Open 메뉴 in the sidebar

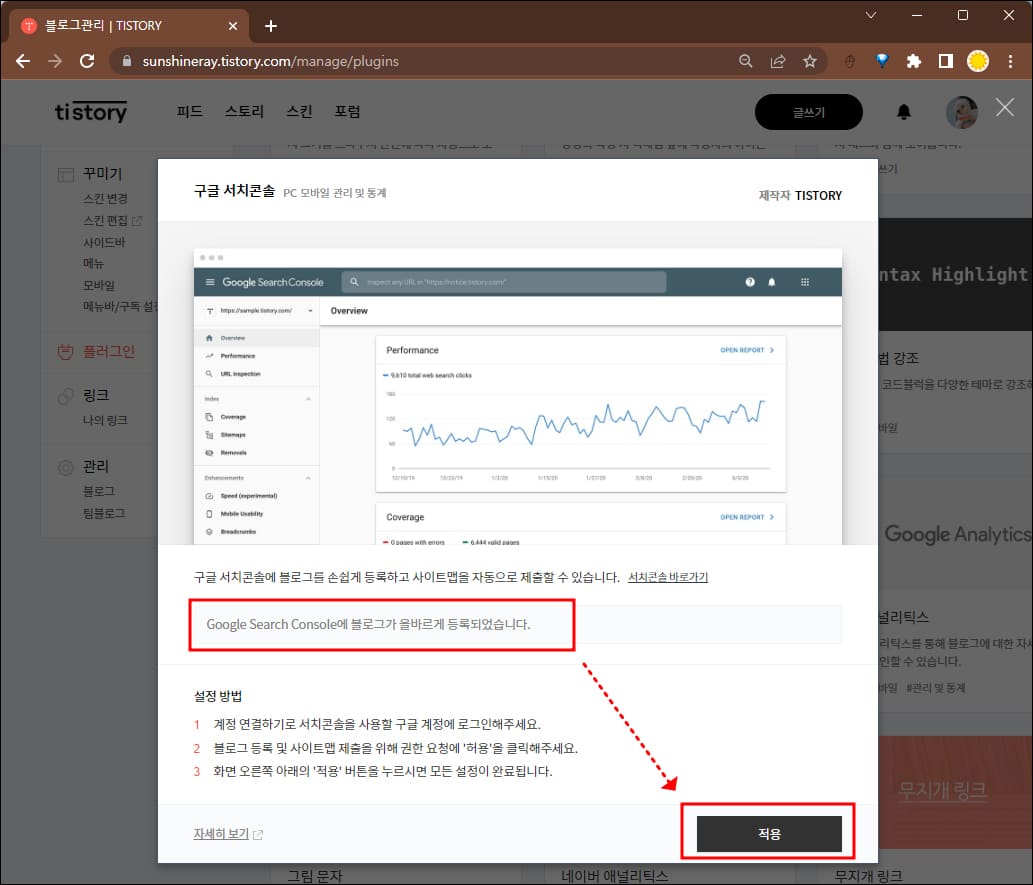94,263
